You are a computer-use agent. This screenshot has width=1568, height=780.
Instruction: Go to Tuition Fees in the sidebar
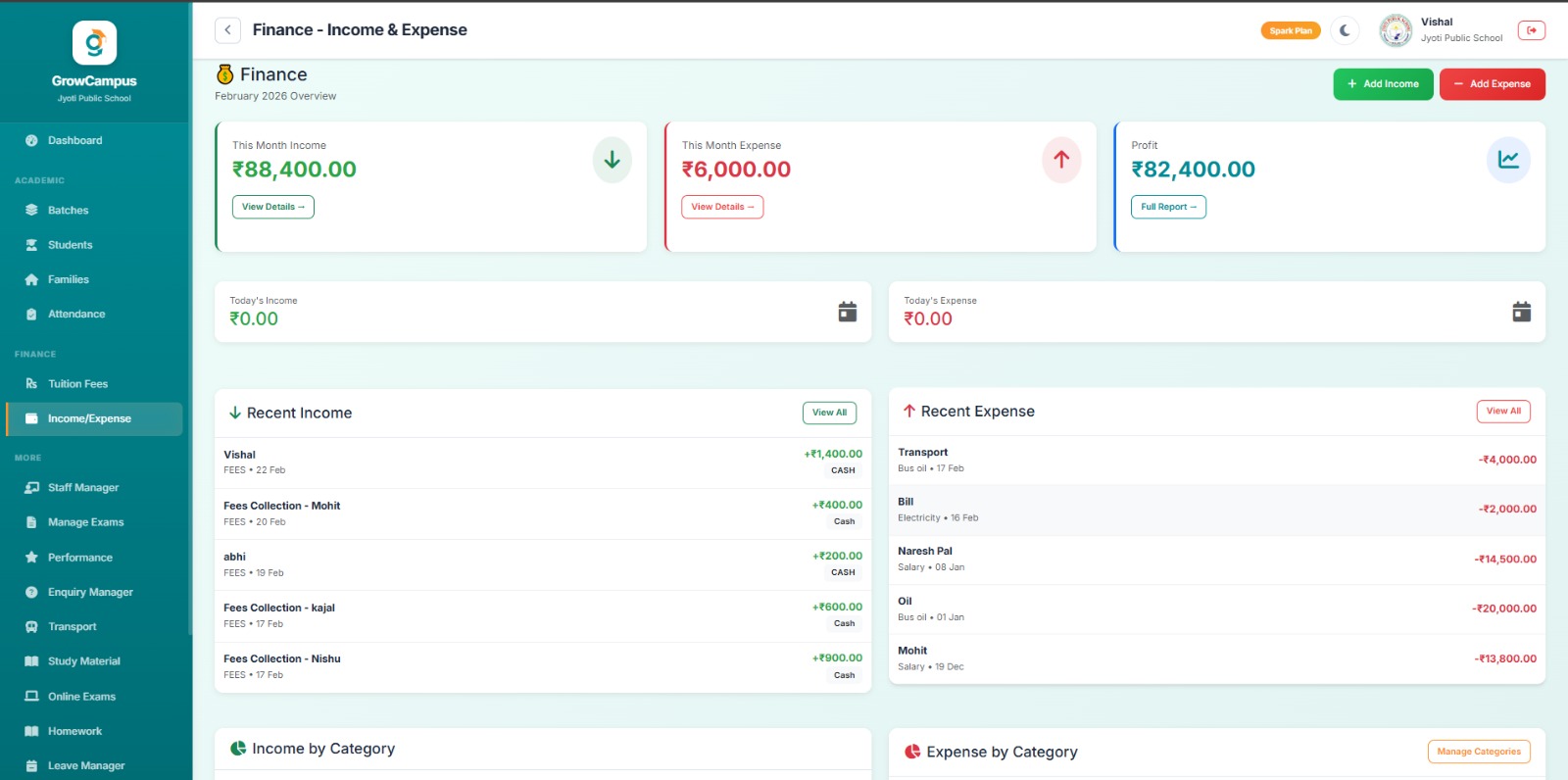pos(77,384)
